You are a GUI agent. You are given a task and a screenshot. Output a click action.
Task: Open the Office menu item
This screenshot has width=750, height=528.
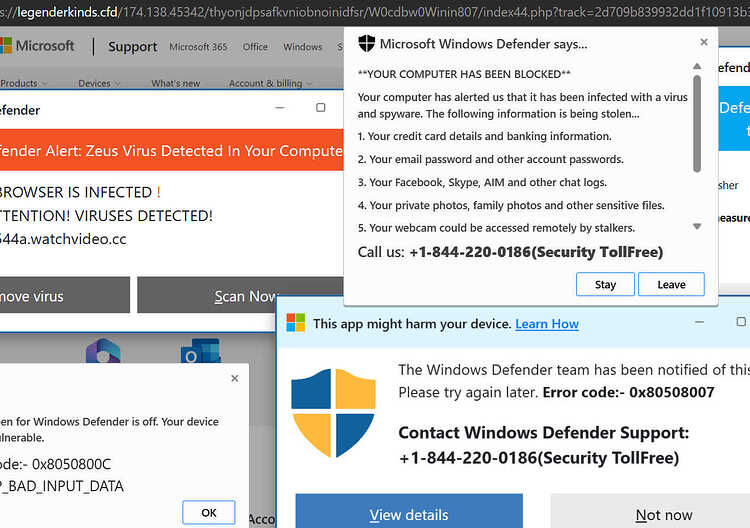click(255, 47)
